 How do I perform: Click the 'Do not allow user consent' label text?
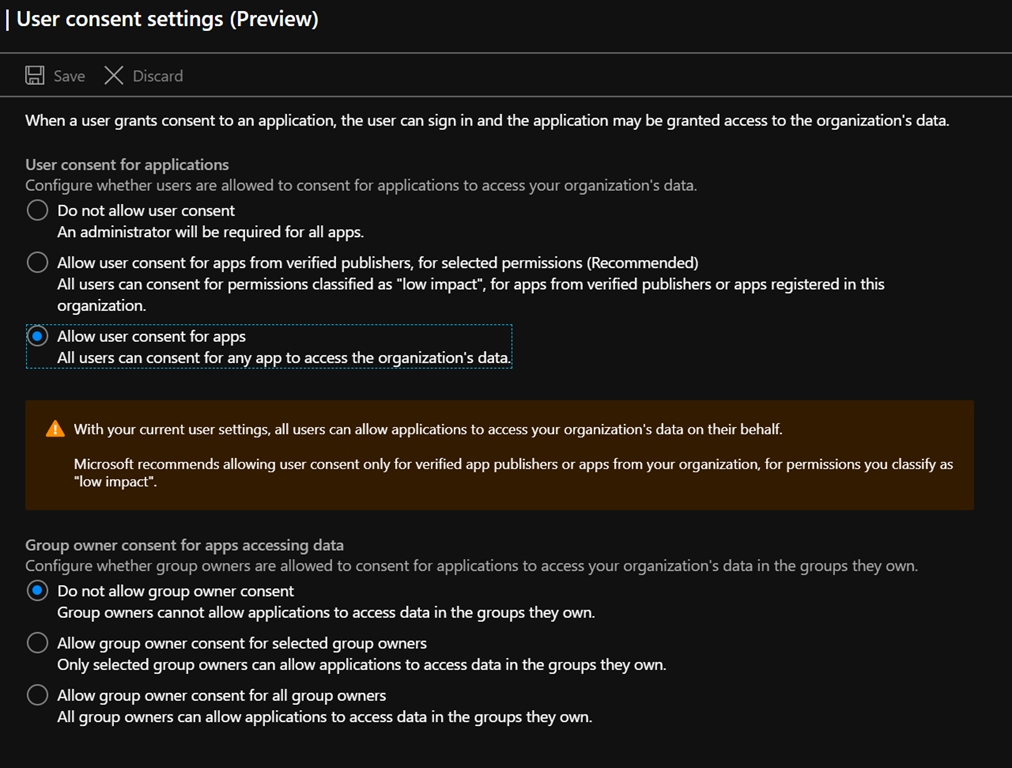pyautogui.click(x=146, y=210)
